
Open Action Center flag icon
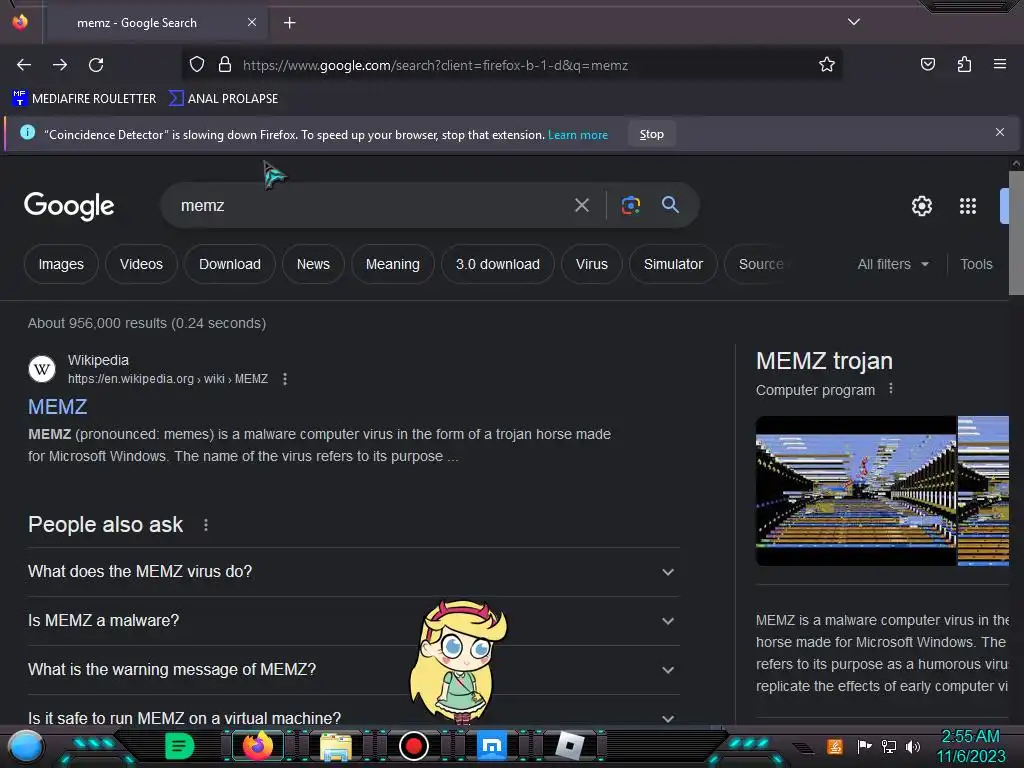click(x=864, y=746)
